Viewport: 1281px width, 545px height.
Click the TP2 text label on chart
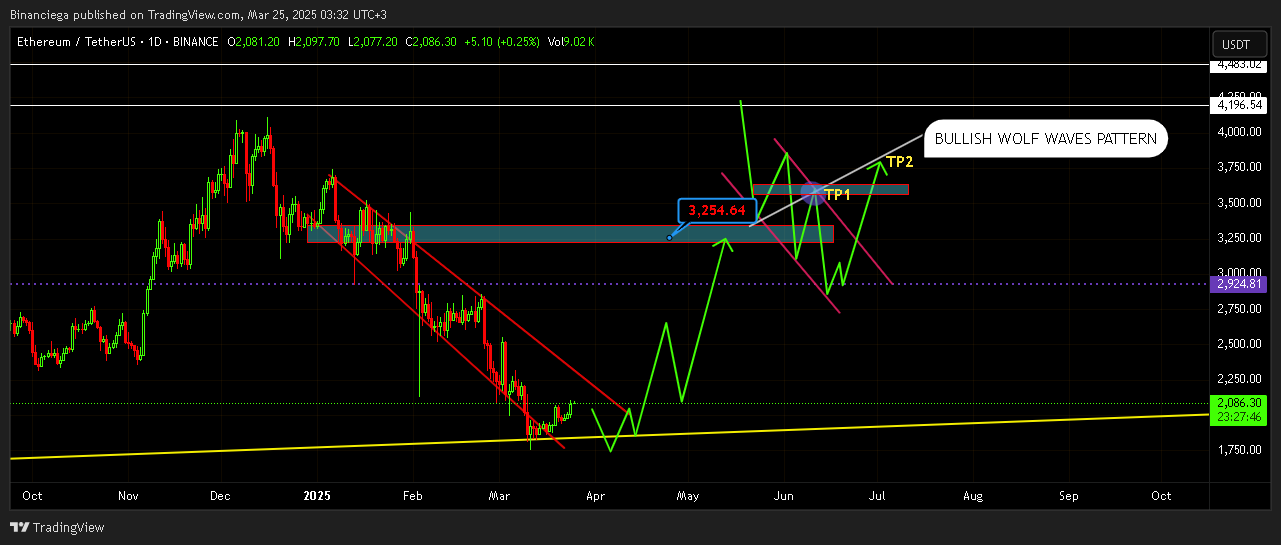pos(901,162)
